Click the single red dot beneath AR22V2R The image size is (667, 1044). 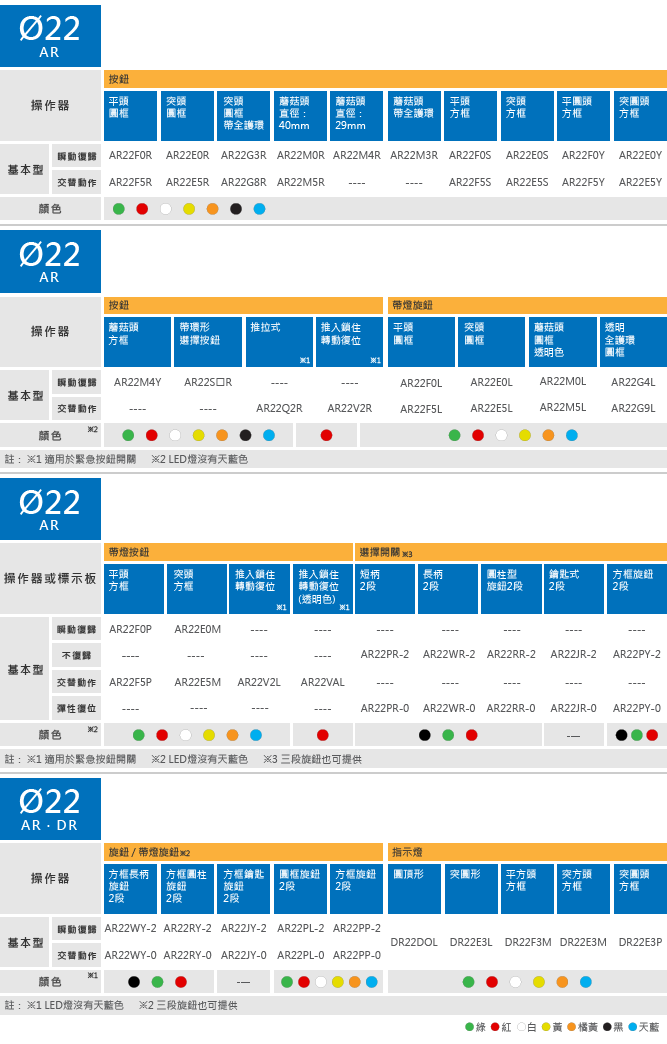tap(326, 435)
